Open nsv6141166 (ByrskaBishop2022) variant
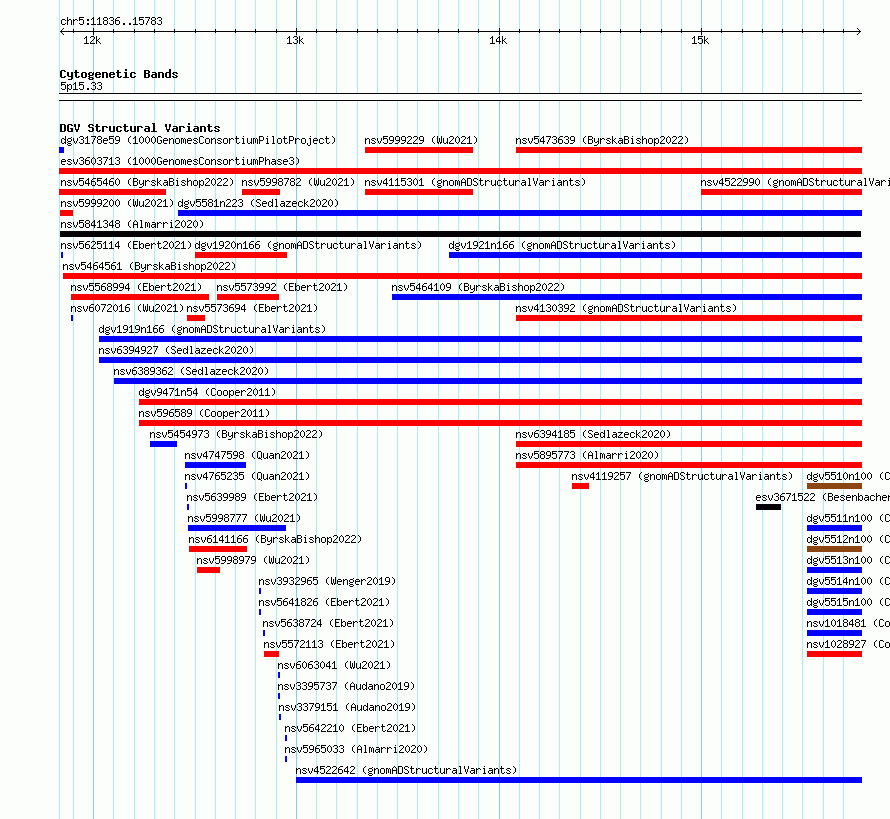890x819 pixels. point(275,539)
